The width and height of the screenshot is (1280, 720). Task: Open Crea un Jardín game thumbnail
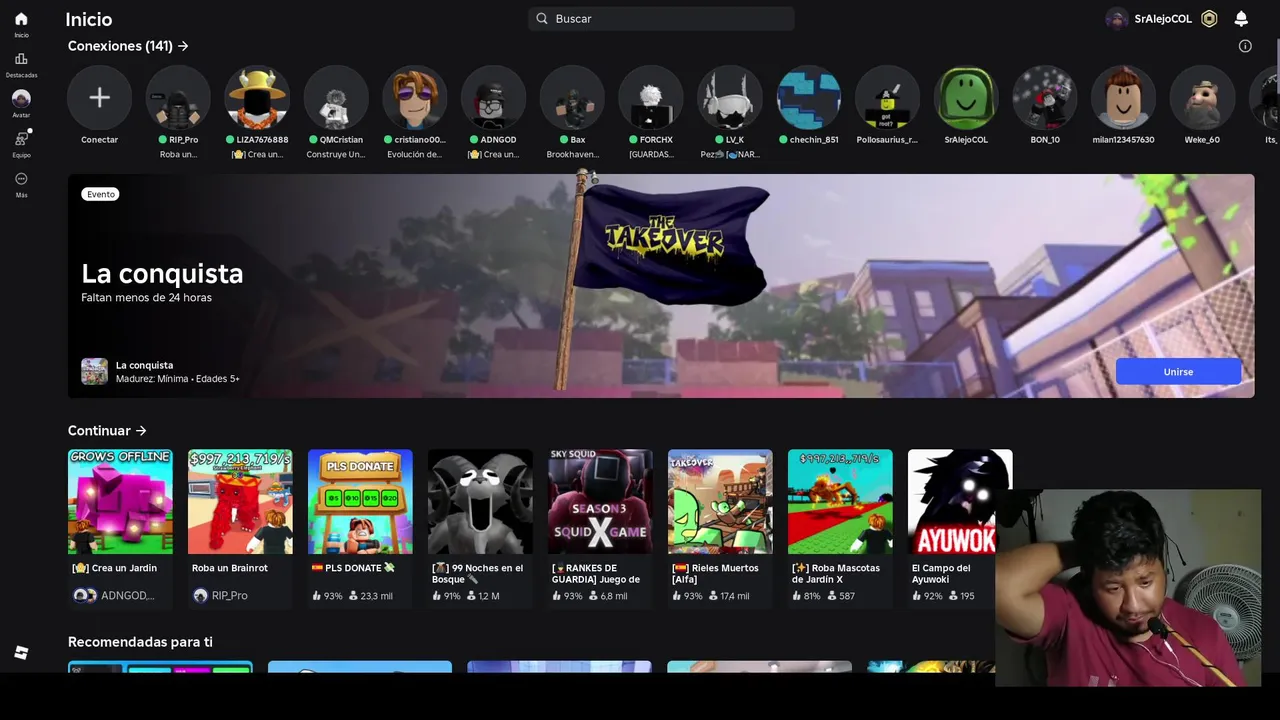pyautogui.click(x=120, y=501)
